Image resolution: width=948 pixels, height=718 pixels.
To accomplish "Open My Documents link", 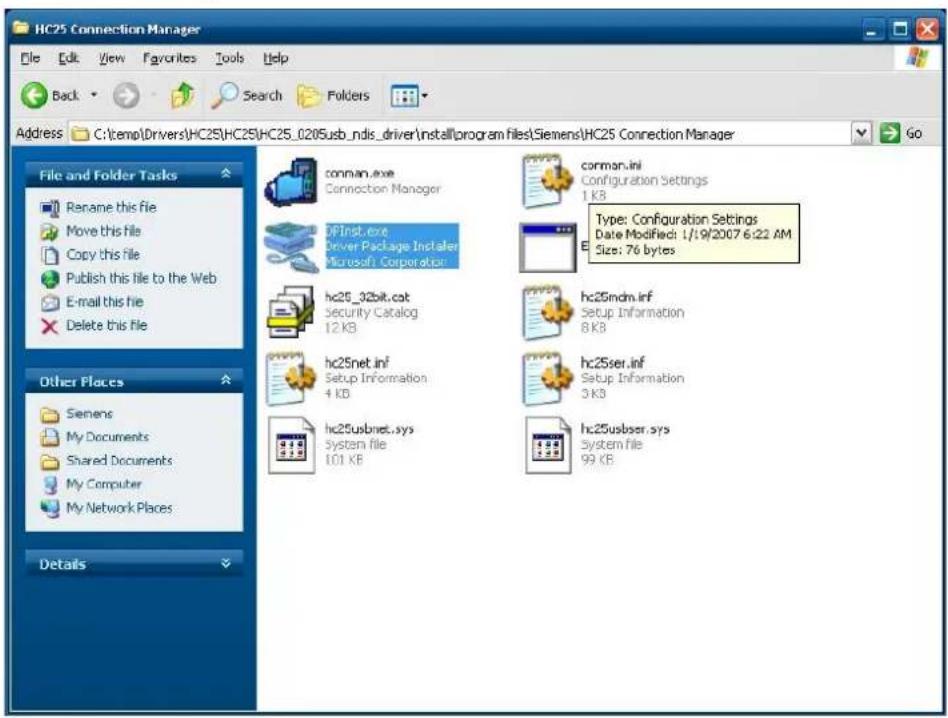I will click(x=108, y=437).
